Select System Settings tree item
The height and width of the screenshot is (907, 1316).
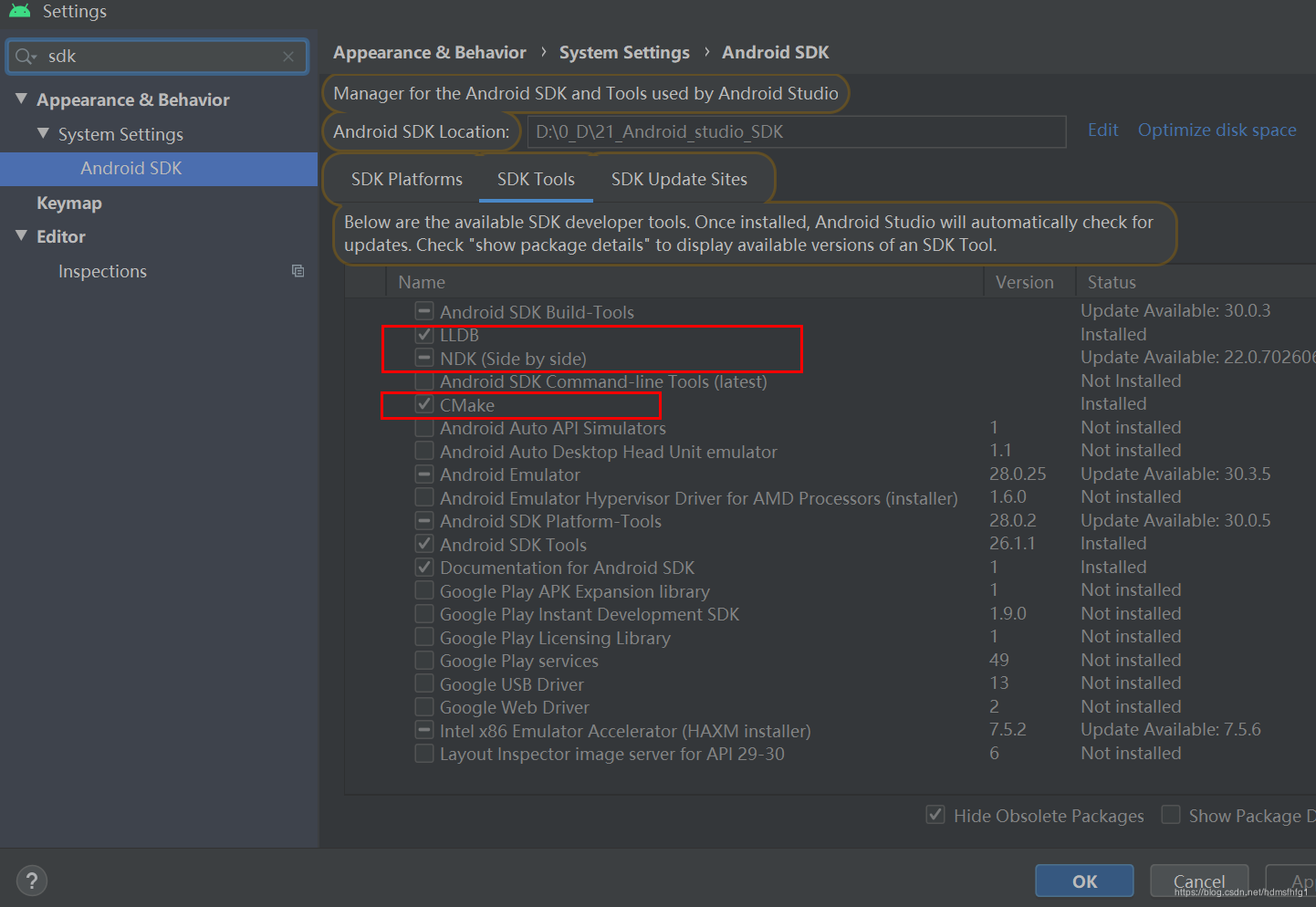pyautogui.click(x=120, y=135)
